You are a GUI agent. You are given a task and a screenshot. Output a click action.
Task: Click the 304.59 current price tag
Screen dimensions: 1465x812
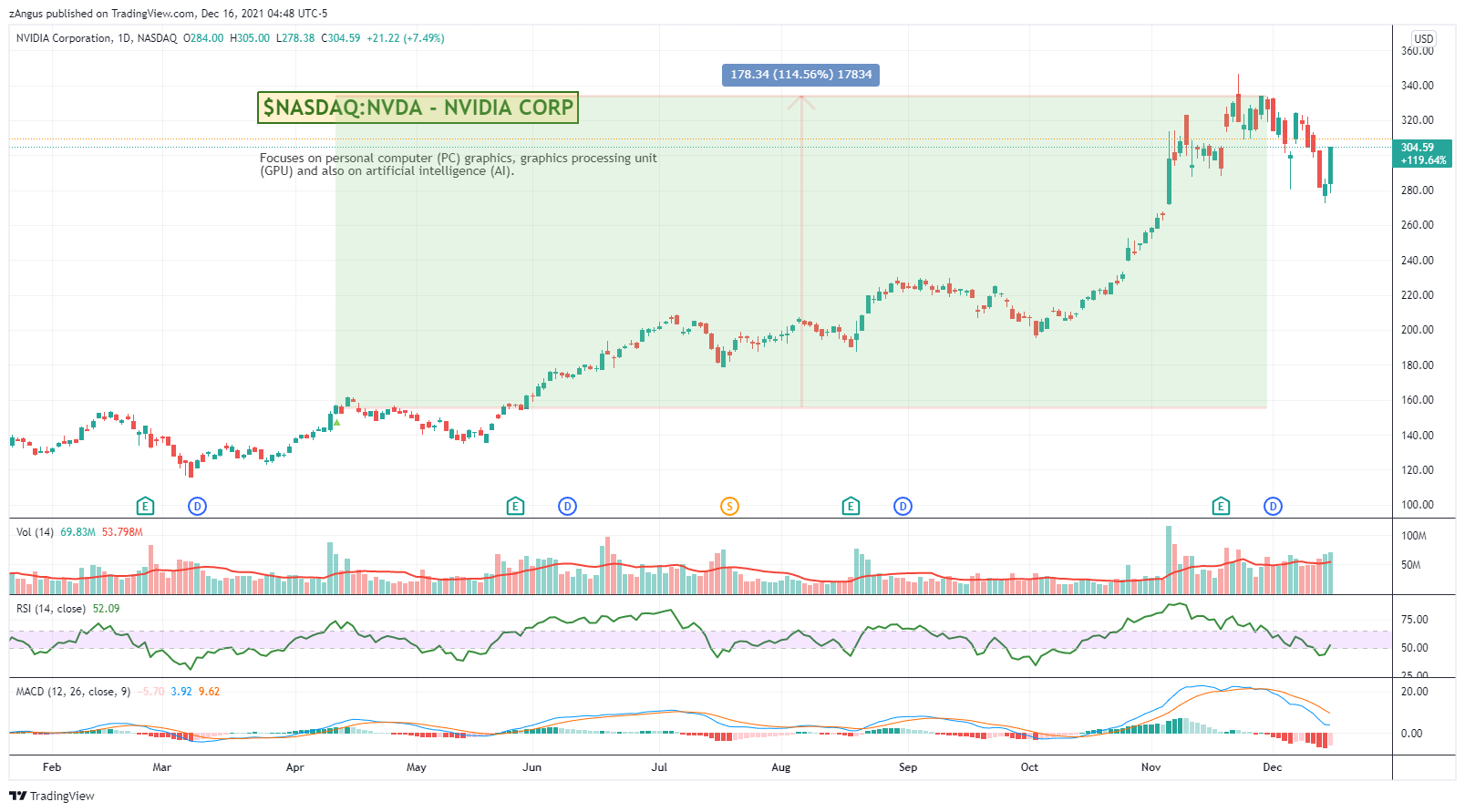point(1423,153)
